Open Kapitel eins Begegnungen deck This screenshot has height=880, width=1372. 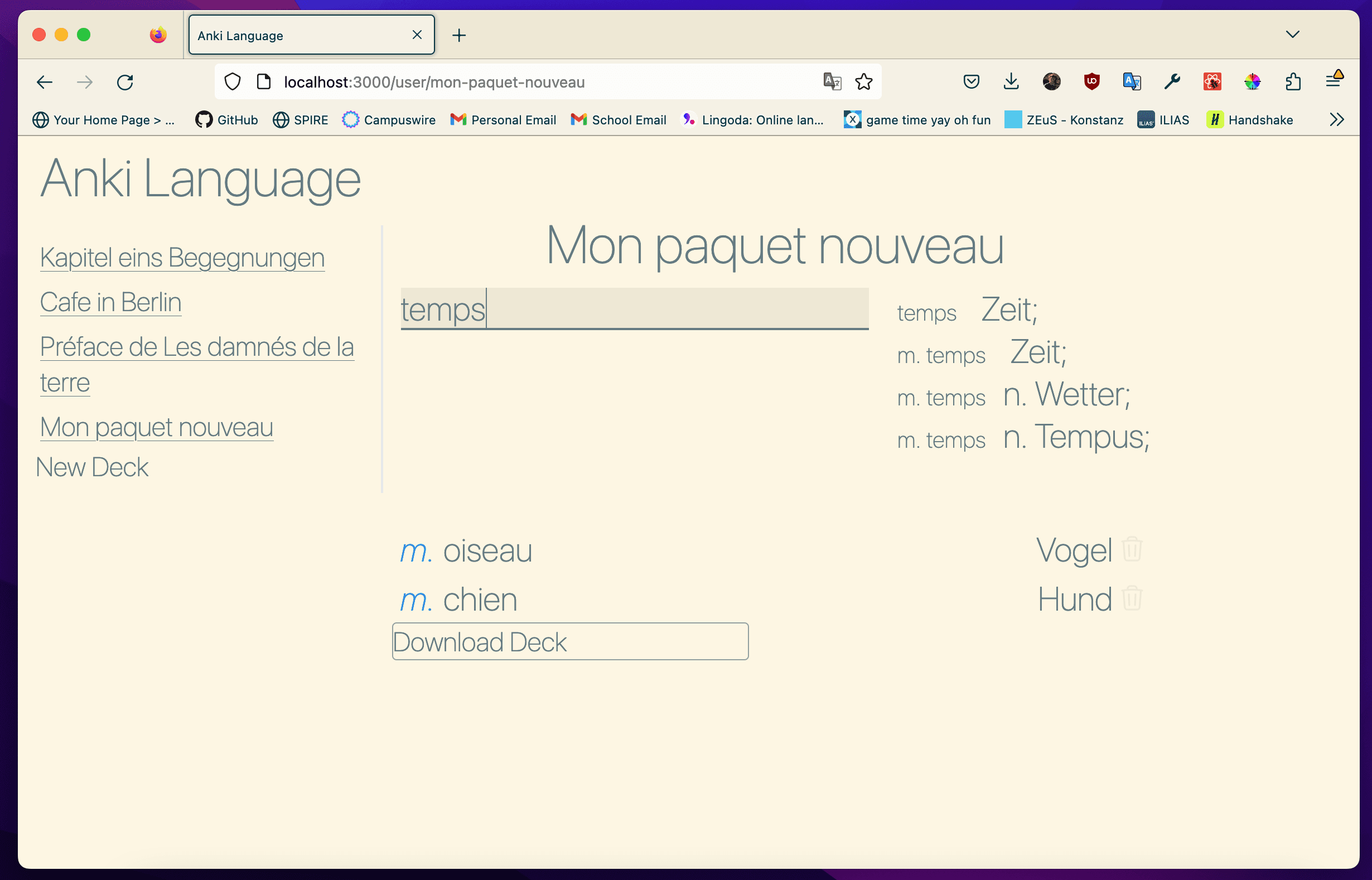(182, 257)
